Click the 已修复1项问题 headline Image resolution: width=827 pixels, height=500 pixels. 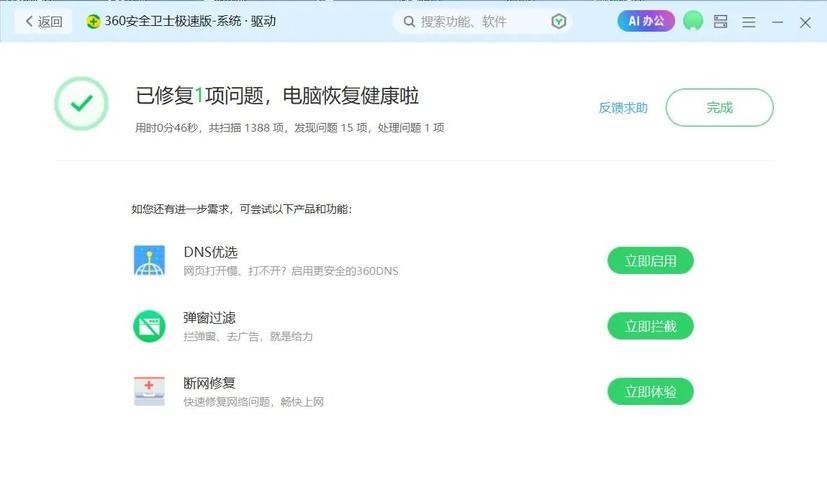277,95
